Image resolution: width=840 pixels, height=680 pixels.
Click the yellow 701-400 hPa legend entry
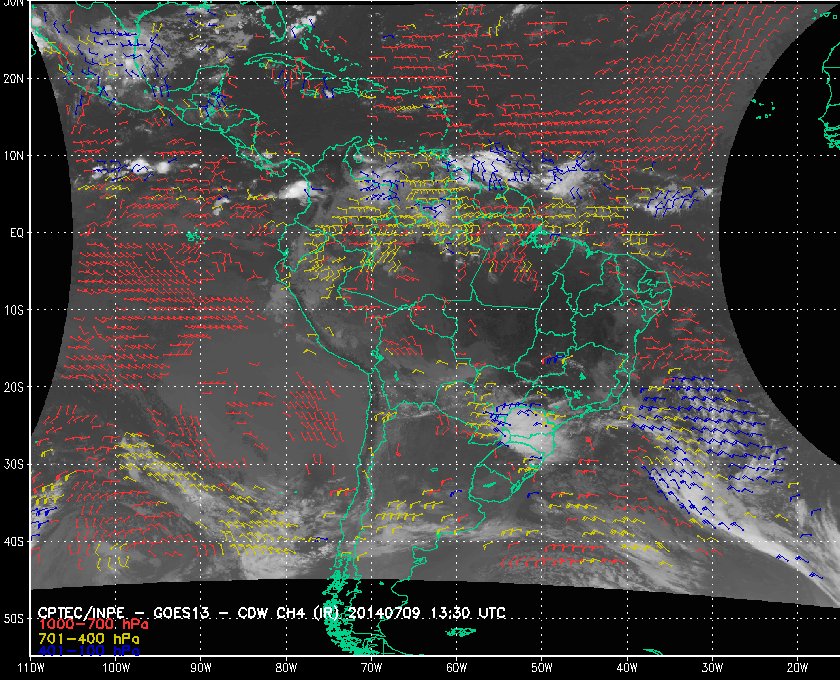[x=88, y=639]
